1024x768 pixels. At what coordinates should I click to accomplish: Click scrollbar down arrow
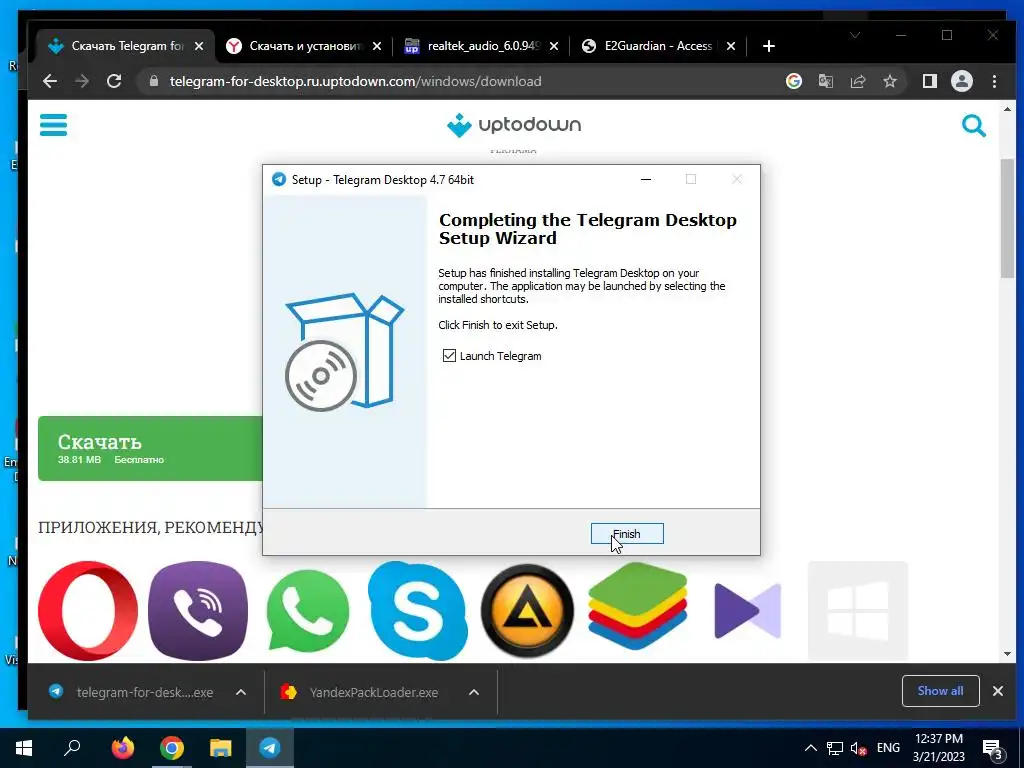[x=1007, y=654]
